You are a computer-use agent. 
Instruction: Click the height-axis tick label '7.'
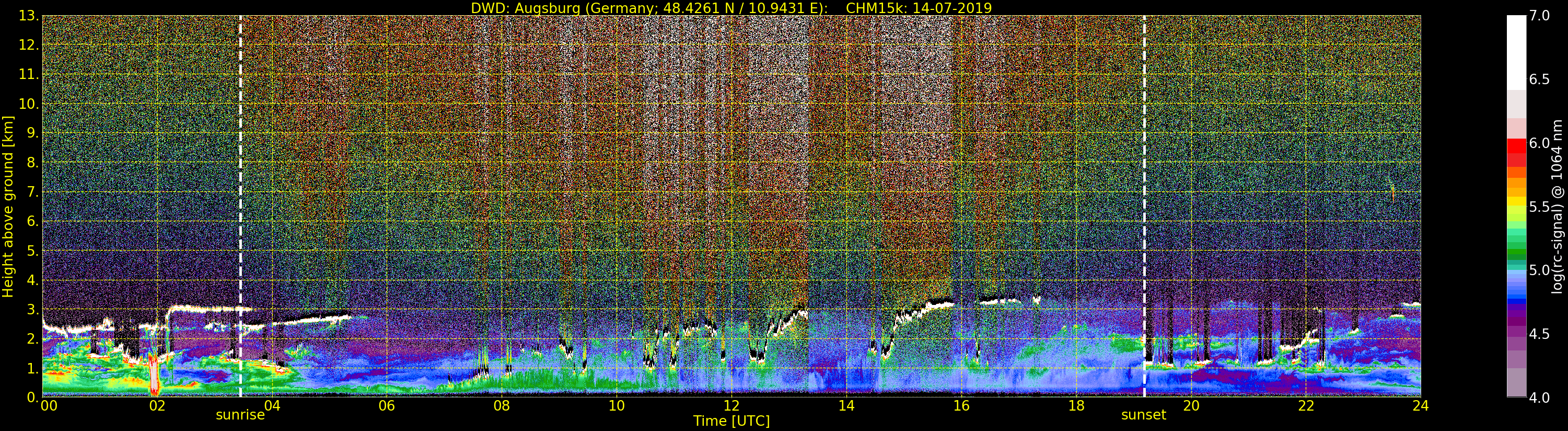(33, 192)
